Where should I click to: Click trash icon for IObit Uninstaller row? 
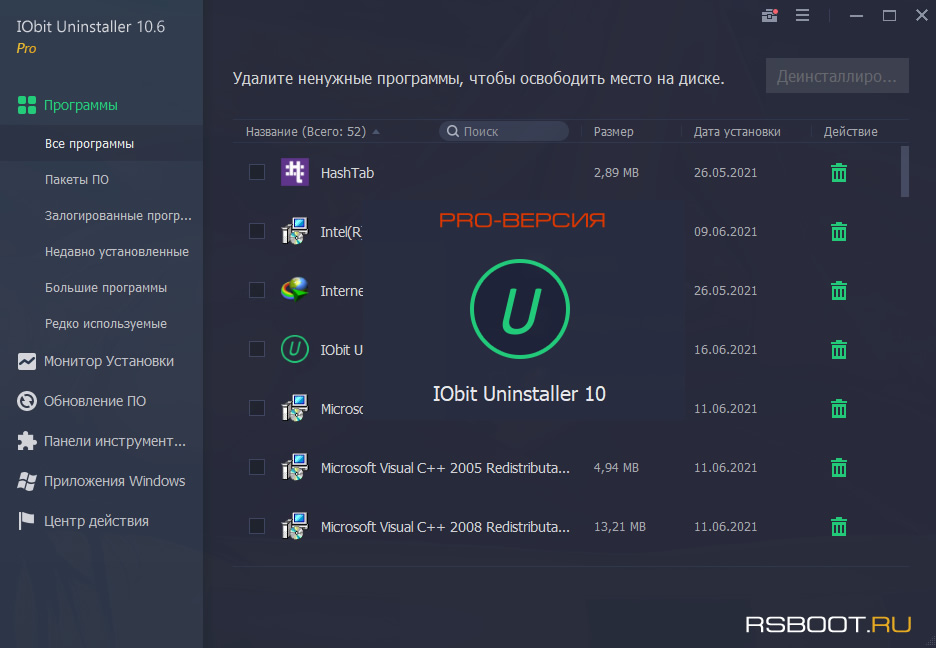[839, 350]
